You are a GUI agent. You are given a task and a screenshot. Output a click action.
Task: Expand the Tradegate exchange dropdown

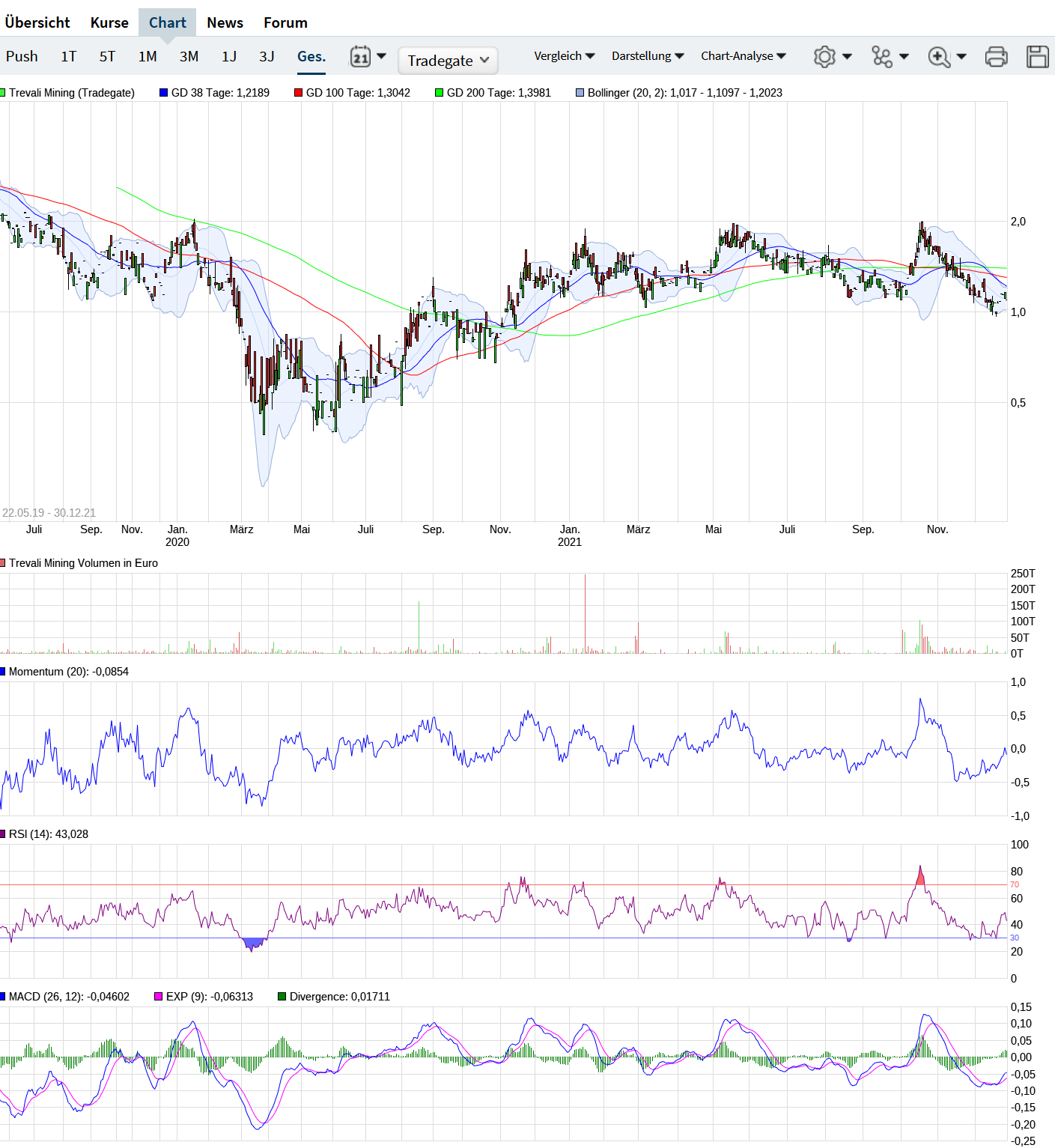tap(448, 61)
